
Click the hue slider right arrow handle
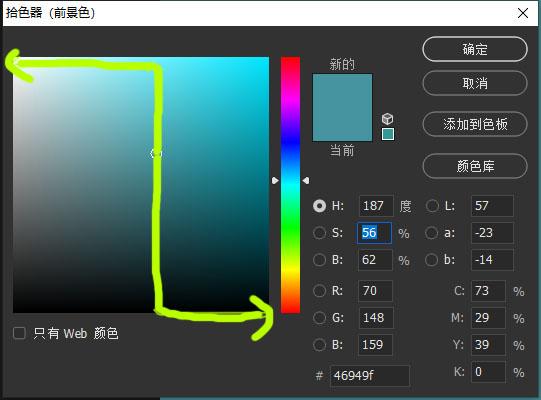tap(306, 181)
